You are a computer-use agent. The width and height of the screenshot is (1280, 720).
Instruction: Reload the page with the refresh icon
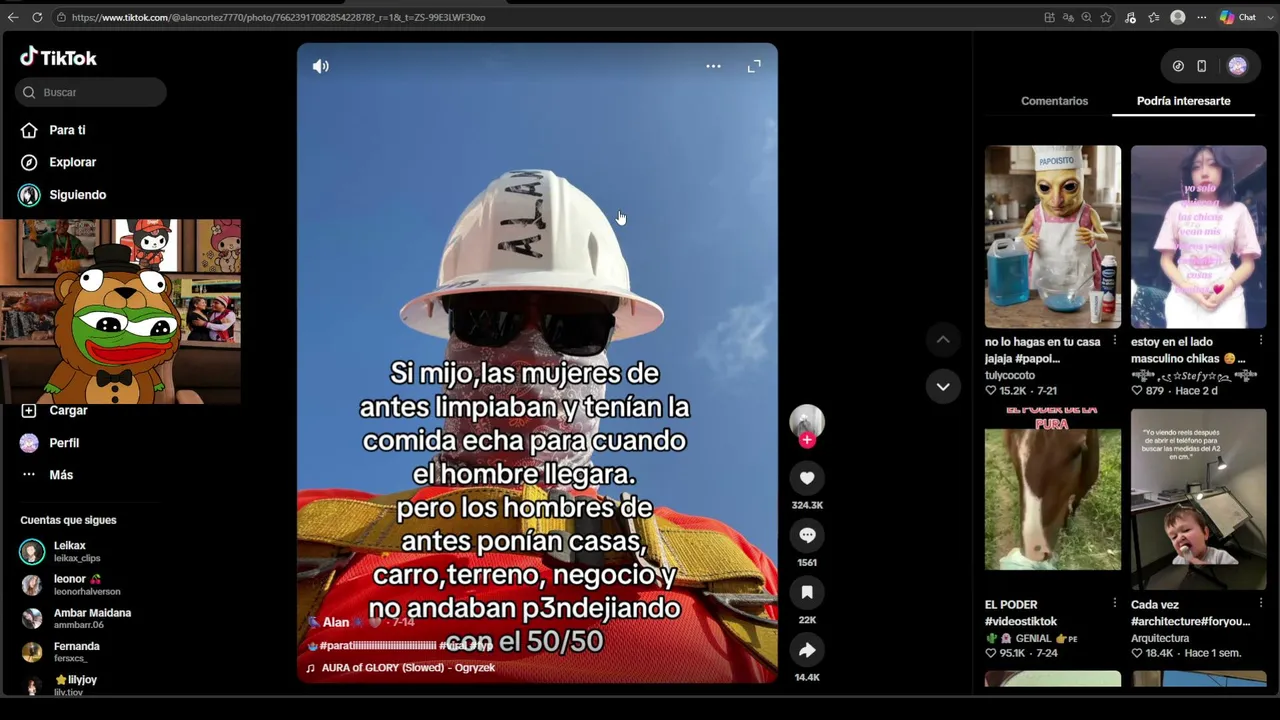coord(37,17)
